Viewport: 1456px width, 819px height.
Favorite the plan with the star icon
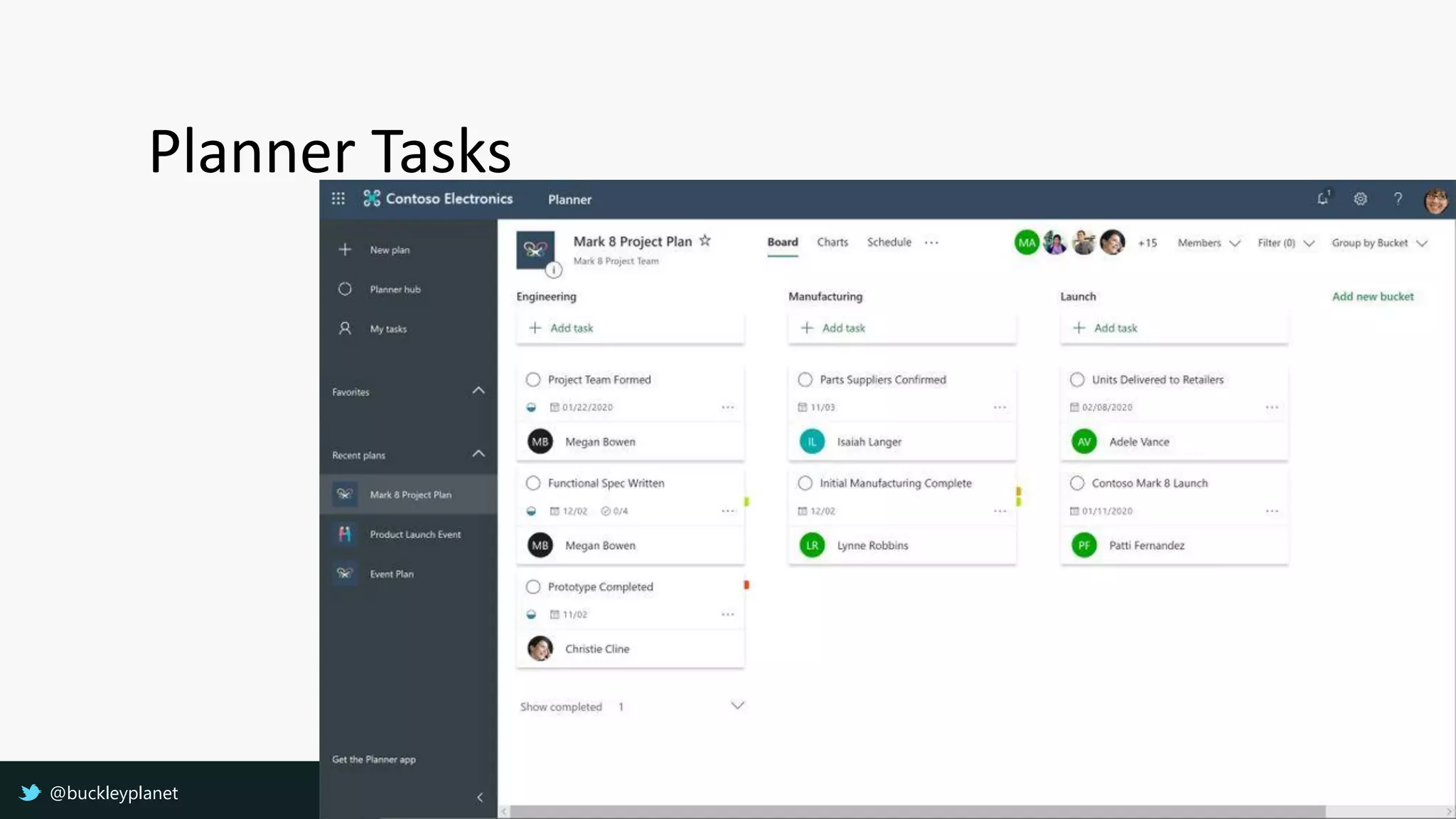[705, 240]
